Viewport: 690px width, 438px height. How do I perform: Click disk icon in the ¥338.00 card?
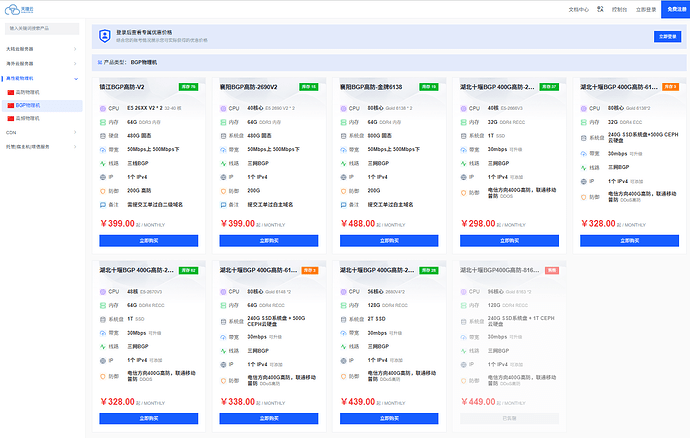tap(223, 322)
